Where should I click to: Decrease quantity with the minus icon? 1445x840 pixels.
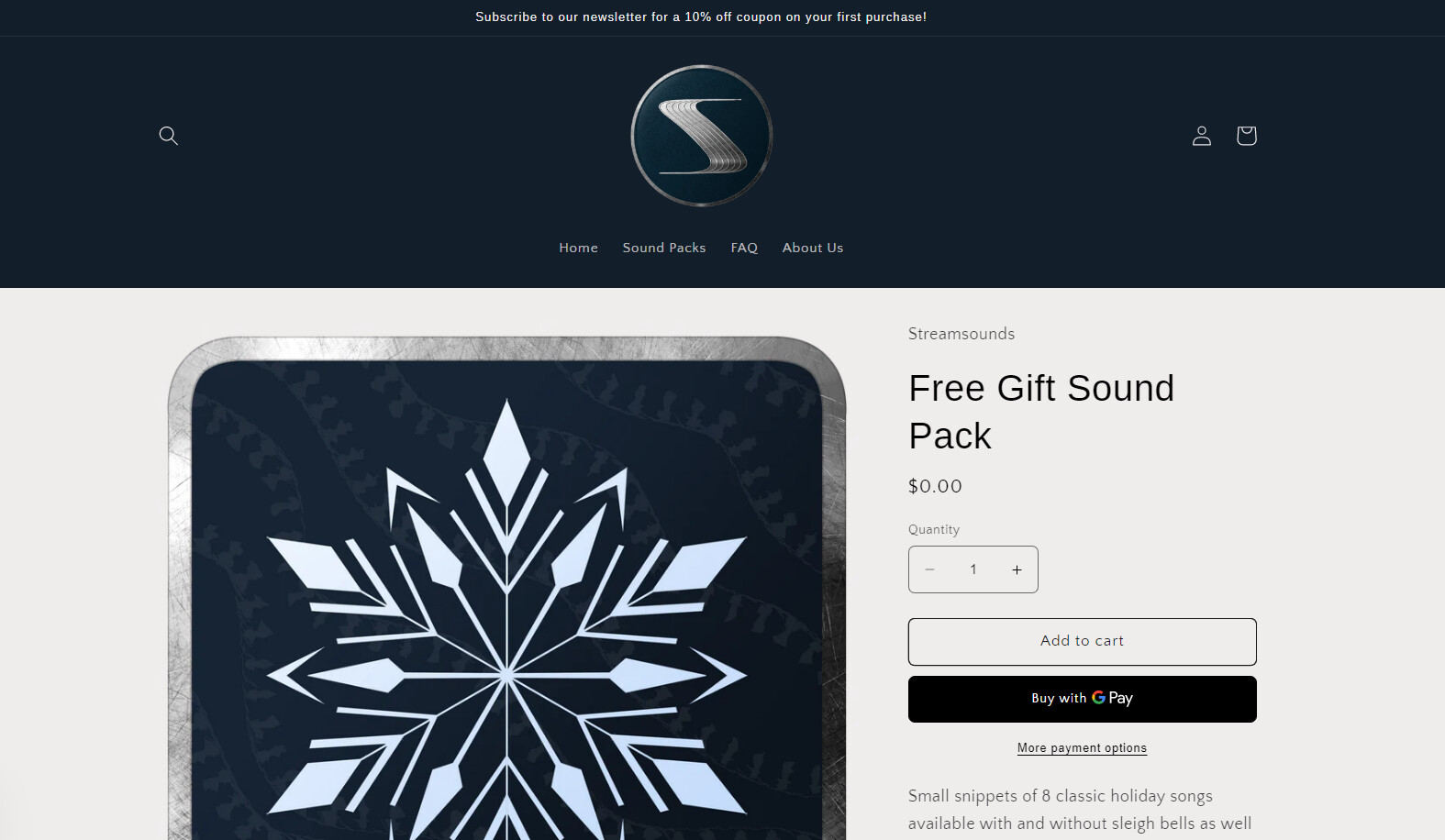click(x=929, y=569)
